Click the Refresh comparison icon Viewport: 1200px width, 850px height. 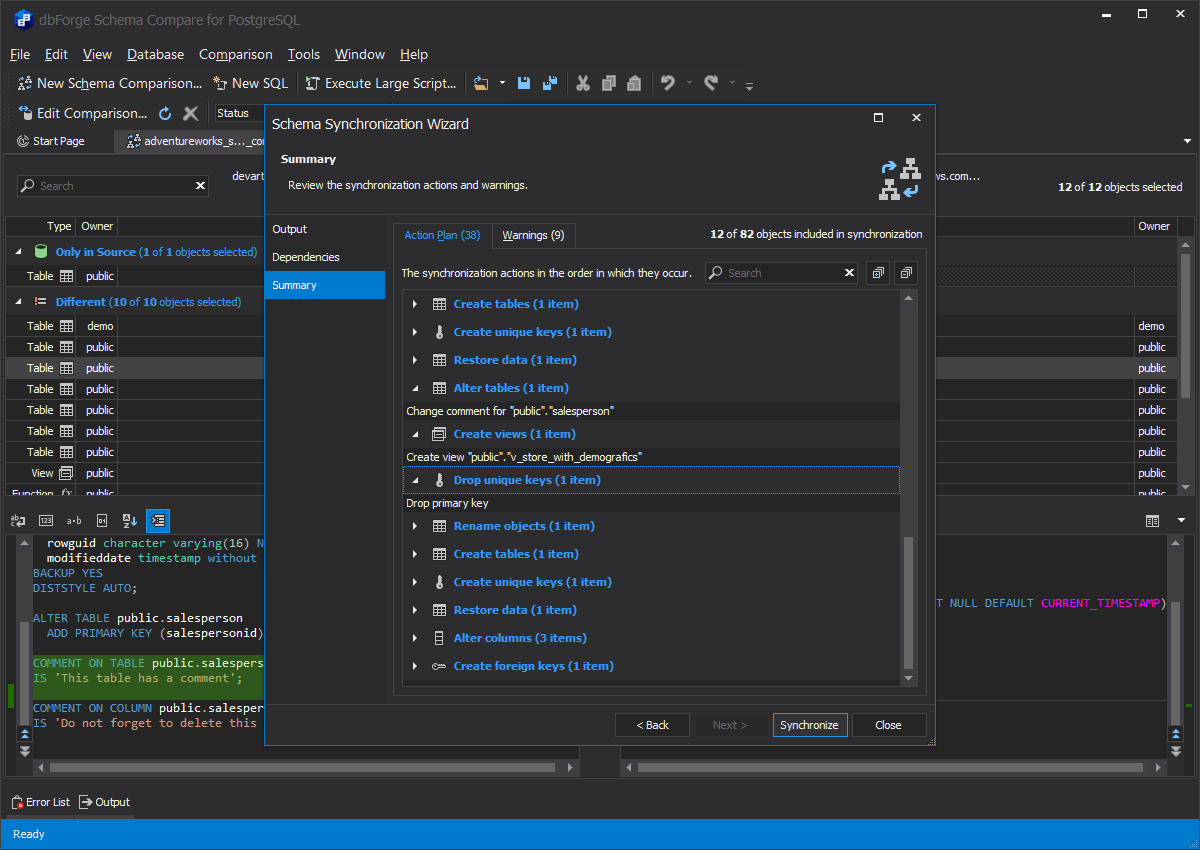click(x=166, y=114)
